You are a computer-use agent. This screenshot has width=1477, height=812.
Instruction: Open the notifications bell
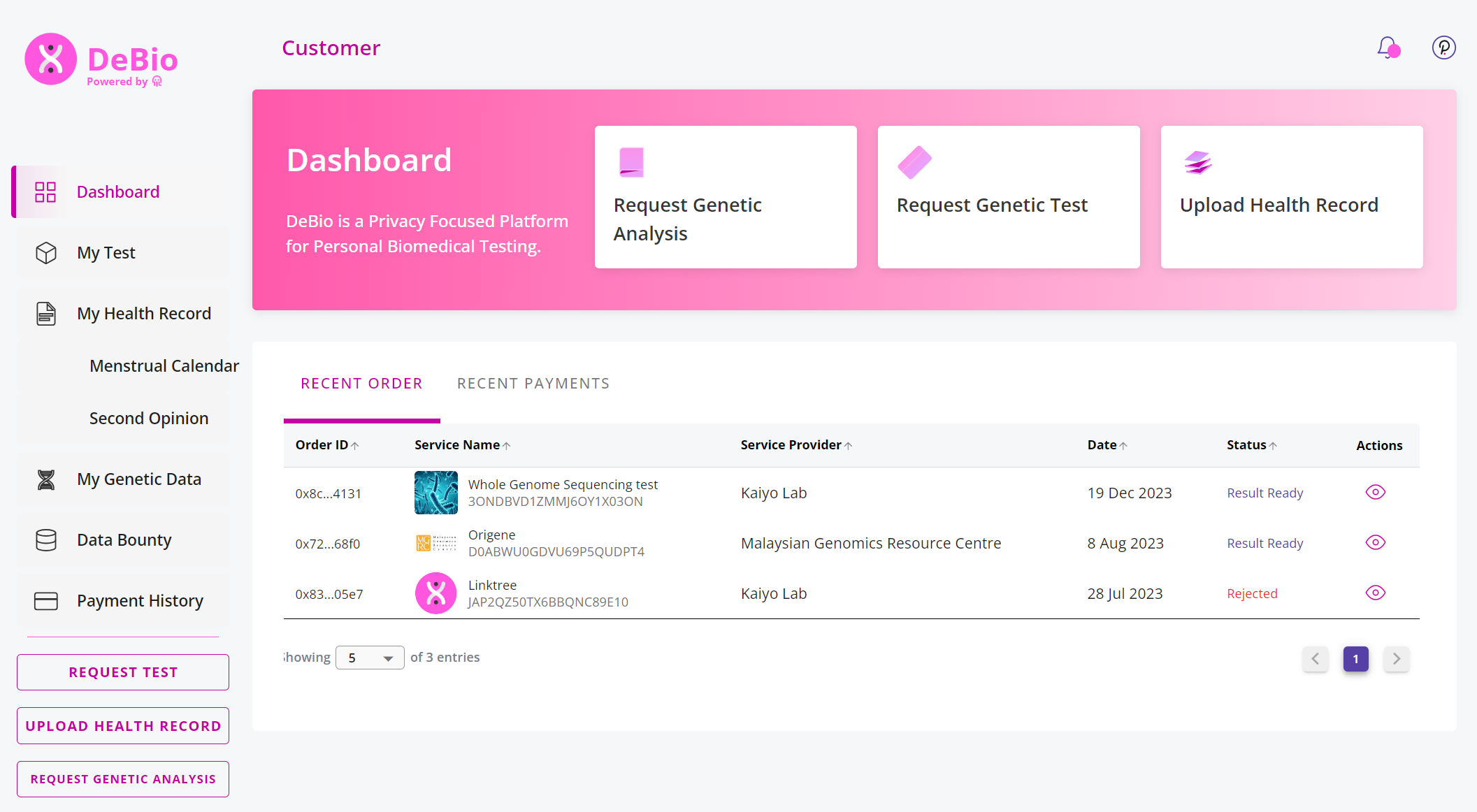1388,48
